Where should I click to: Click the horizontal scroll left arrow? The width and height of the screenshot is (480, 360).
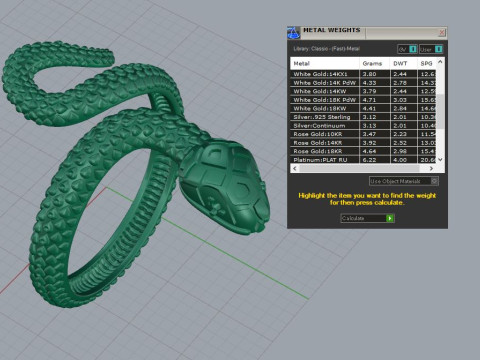294,168
